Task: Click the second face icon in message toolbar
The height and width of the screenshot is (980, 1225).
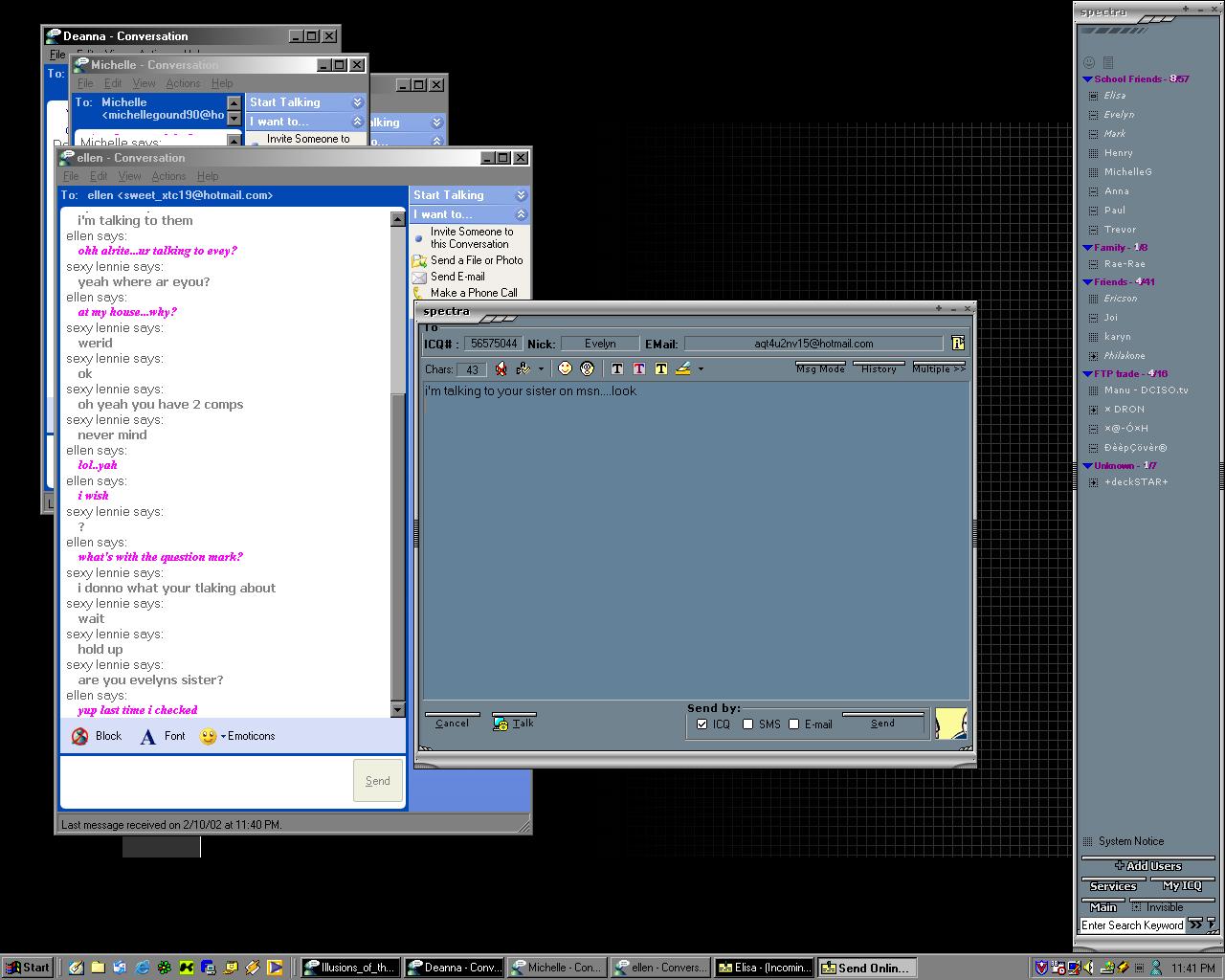Action: (588, 368)
